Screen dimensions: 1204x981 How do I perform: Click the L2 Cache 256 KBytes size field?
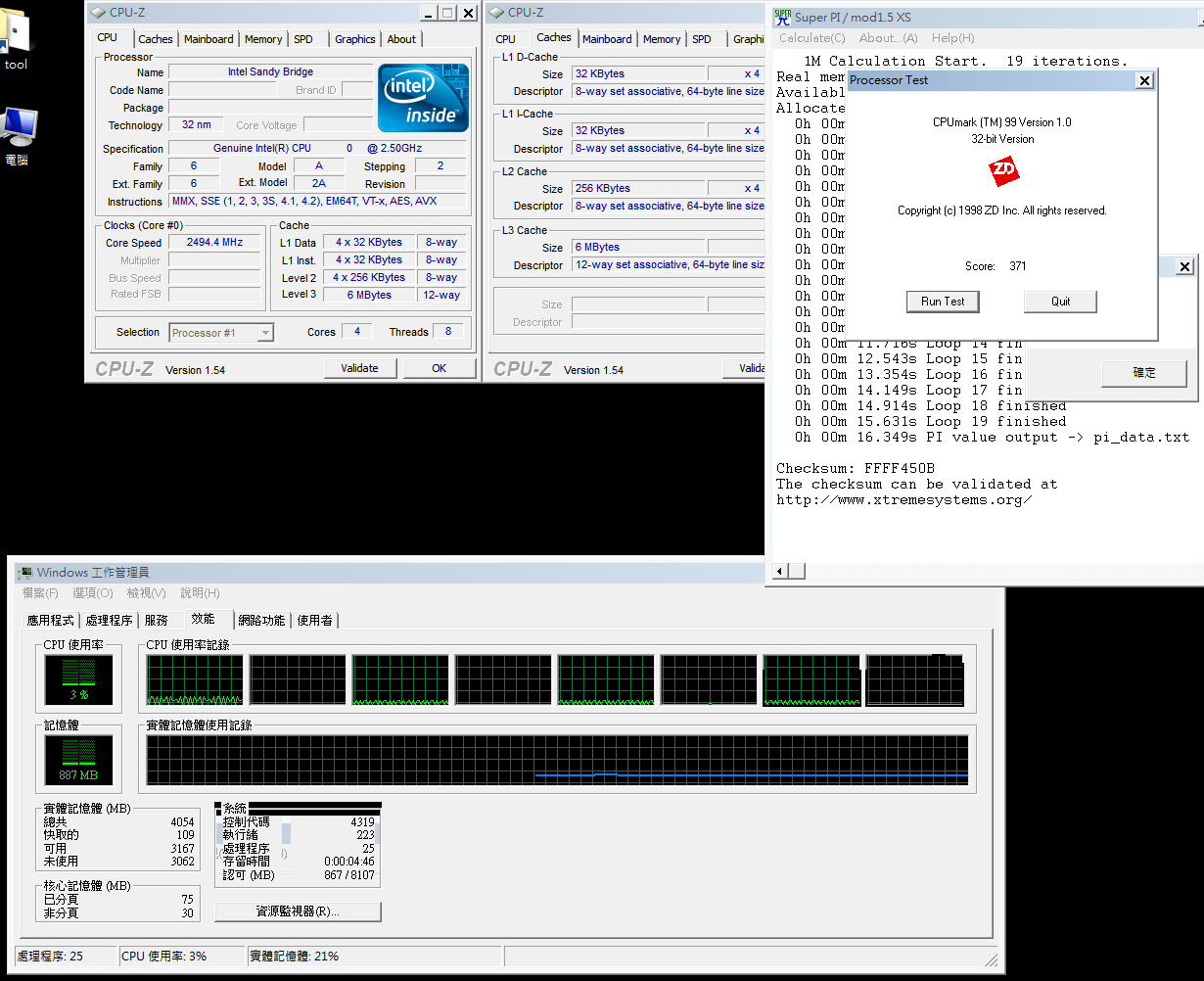(638, 189)
